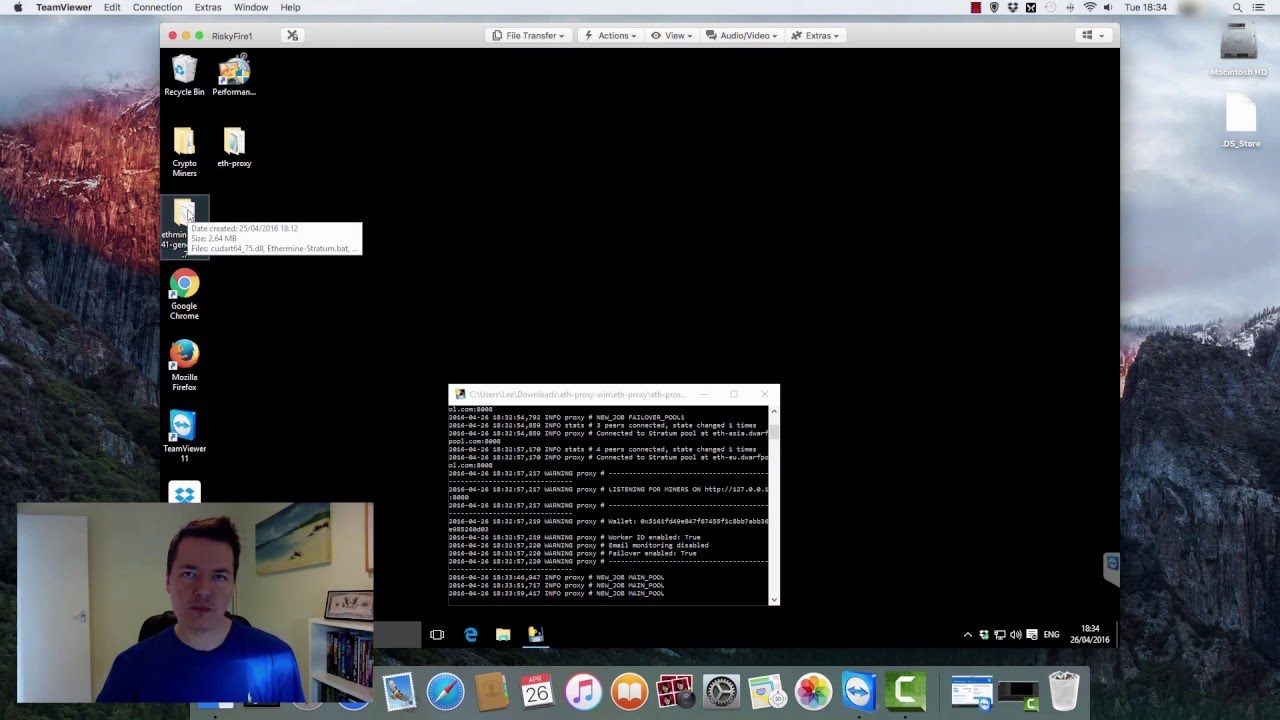Open Spotlight search in menu bar
Screen dimensions: 1280x720
pos(1237,7)
